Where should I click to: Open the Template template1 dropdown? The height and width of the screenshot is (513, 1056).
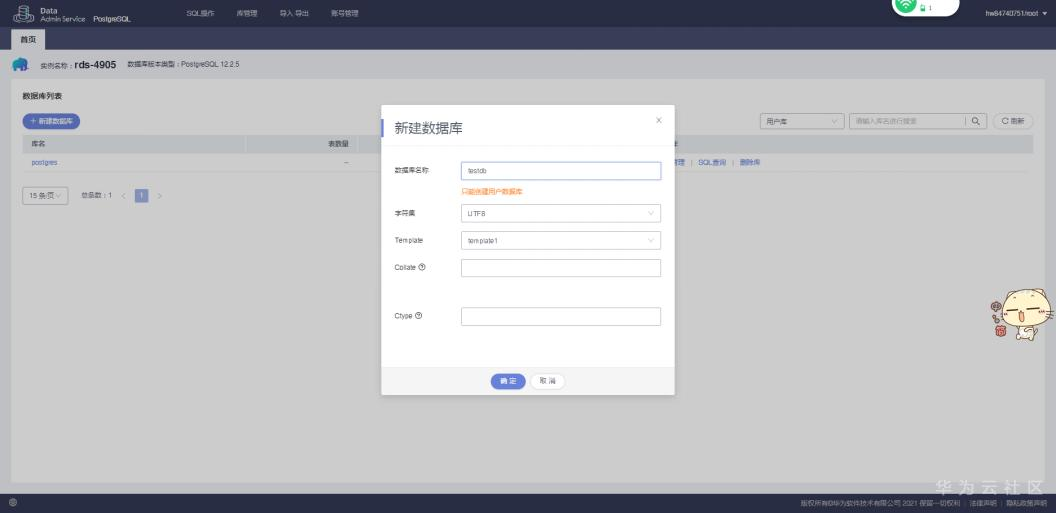560,240
